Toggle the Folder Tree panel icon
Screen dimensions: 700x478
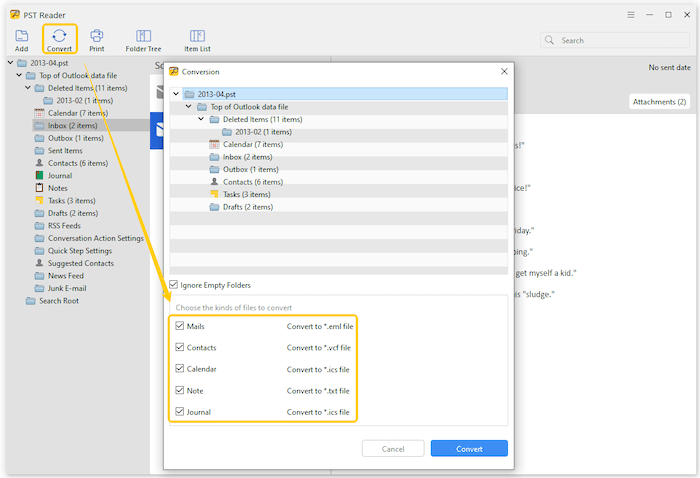143,40
